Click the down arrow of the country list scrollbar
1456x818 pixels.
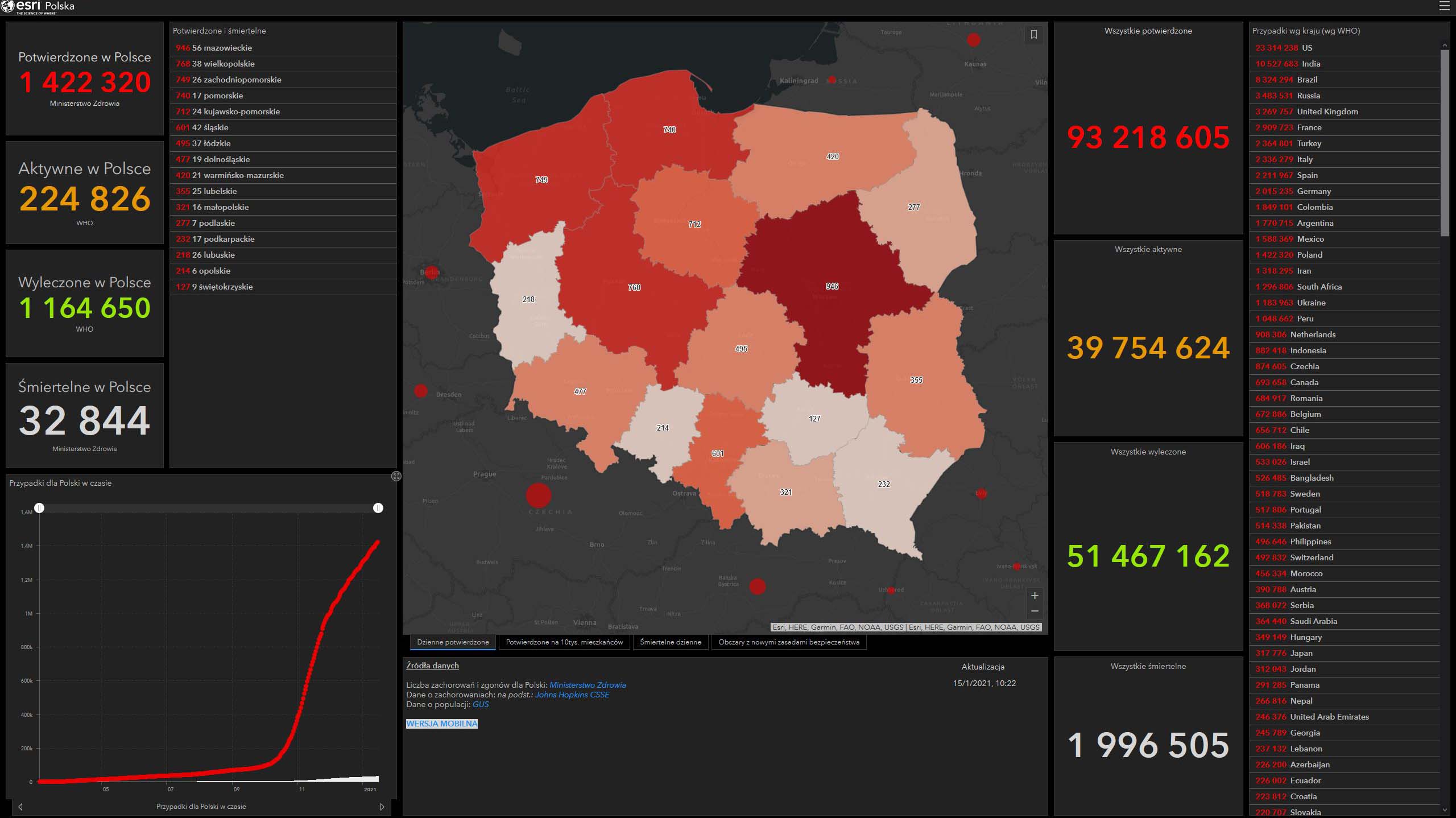pyautogui.click(x=1445, y=810)
